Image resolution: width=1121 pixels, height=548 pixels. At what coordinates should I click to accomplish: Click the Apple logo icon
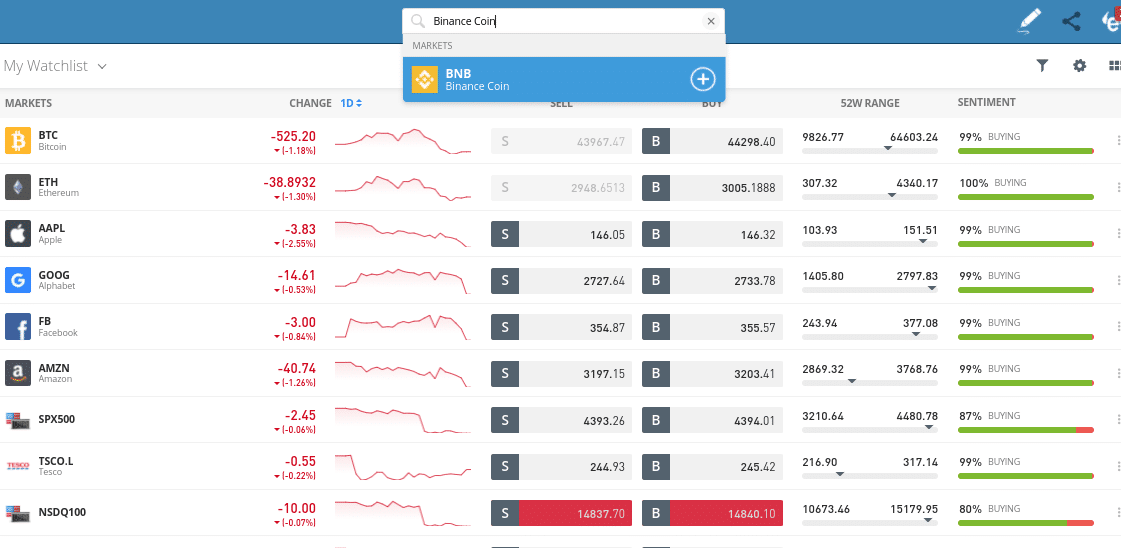(18, 234)
